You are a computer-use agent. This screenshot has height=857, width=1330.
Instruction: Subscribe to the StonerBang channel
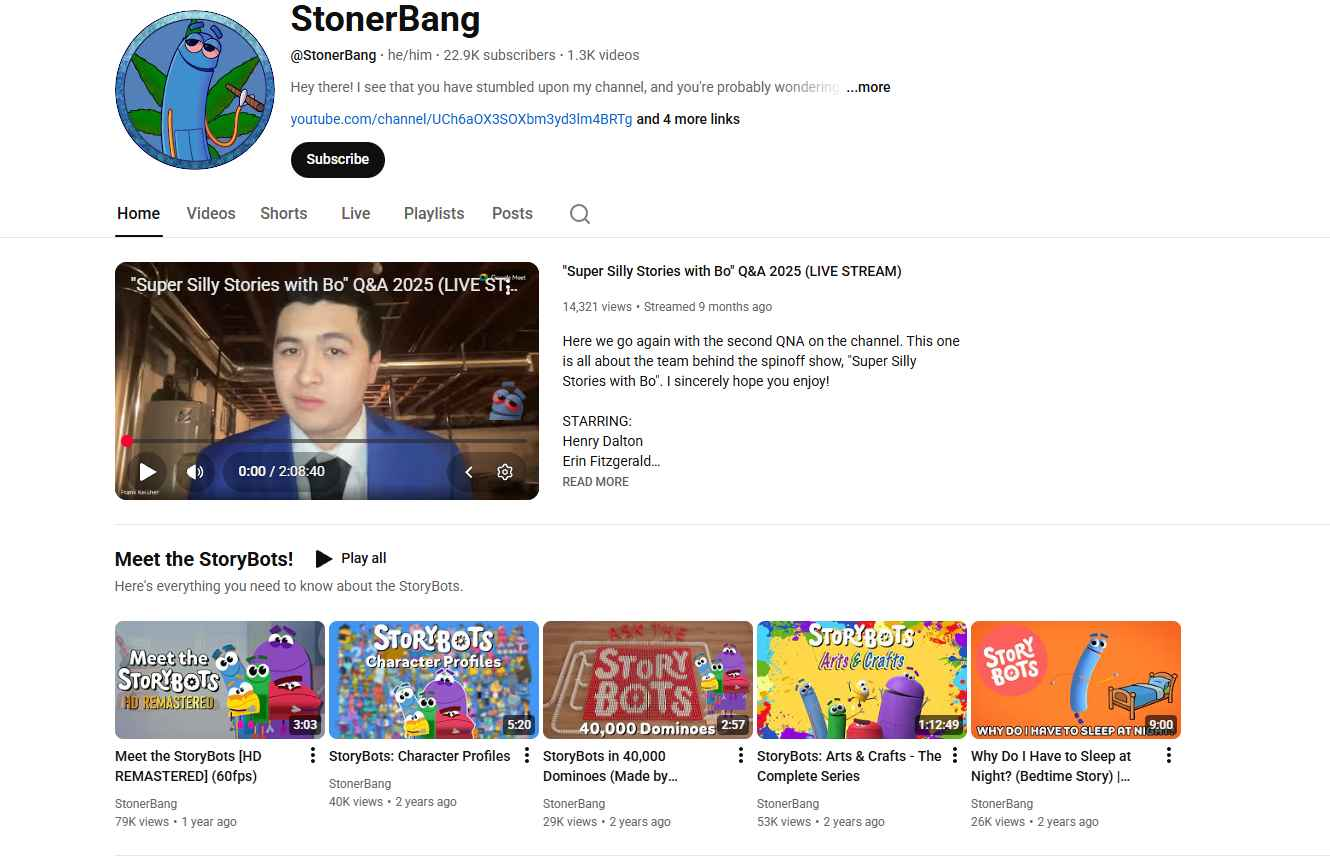click(337, 159)
